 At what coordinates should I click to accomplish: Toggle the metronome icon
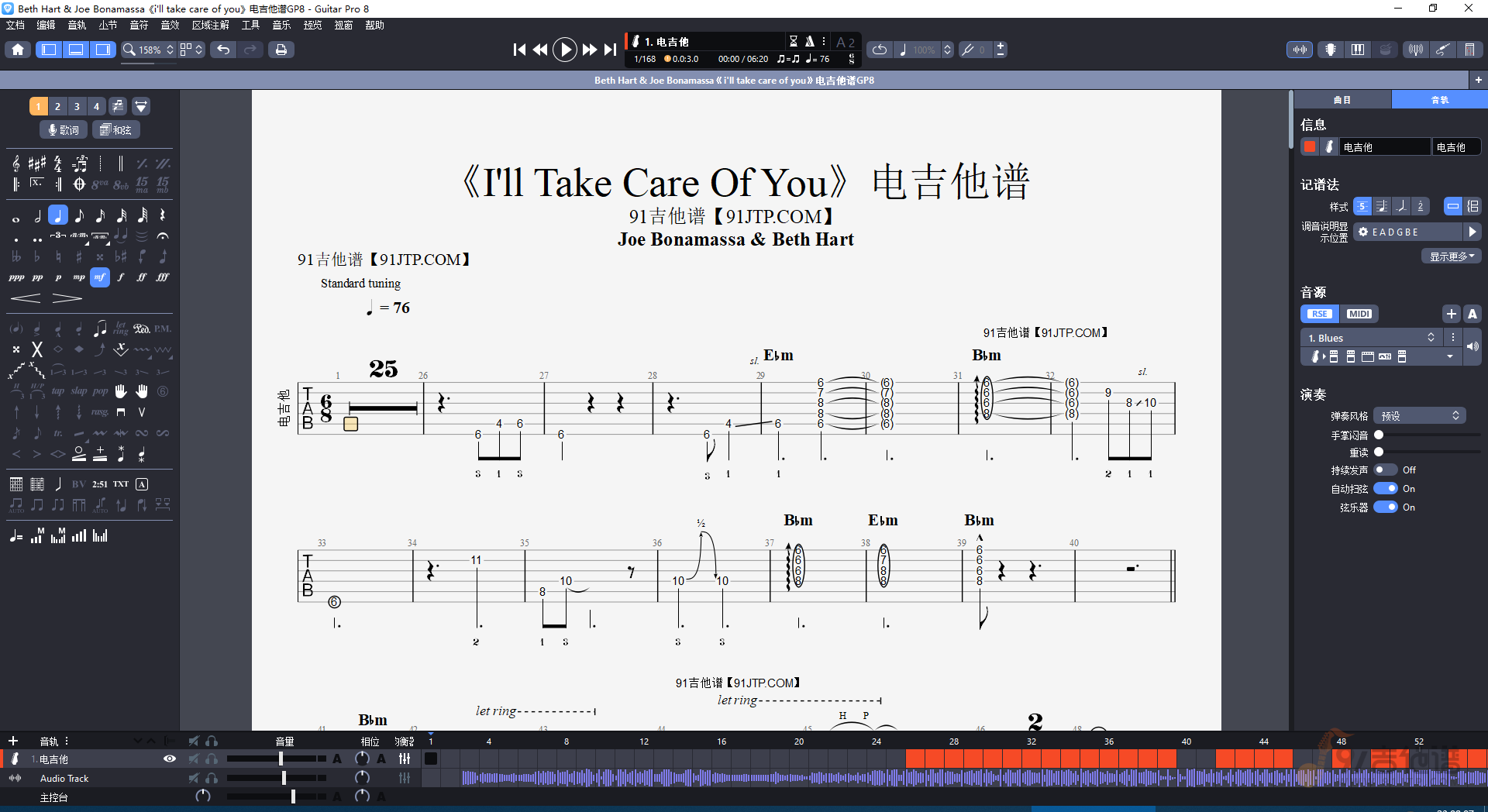[809, 41]
